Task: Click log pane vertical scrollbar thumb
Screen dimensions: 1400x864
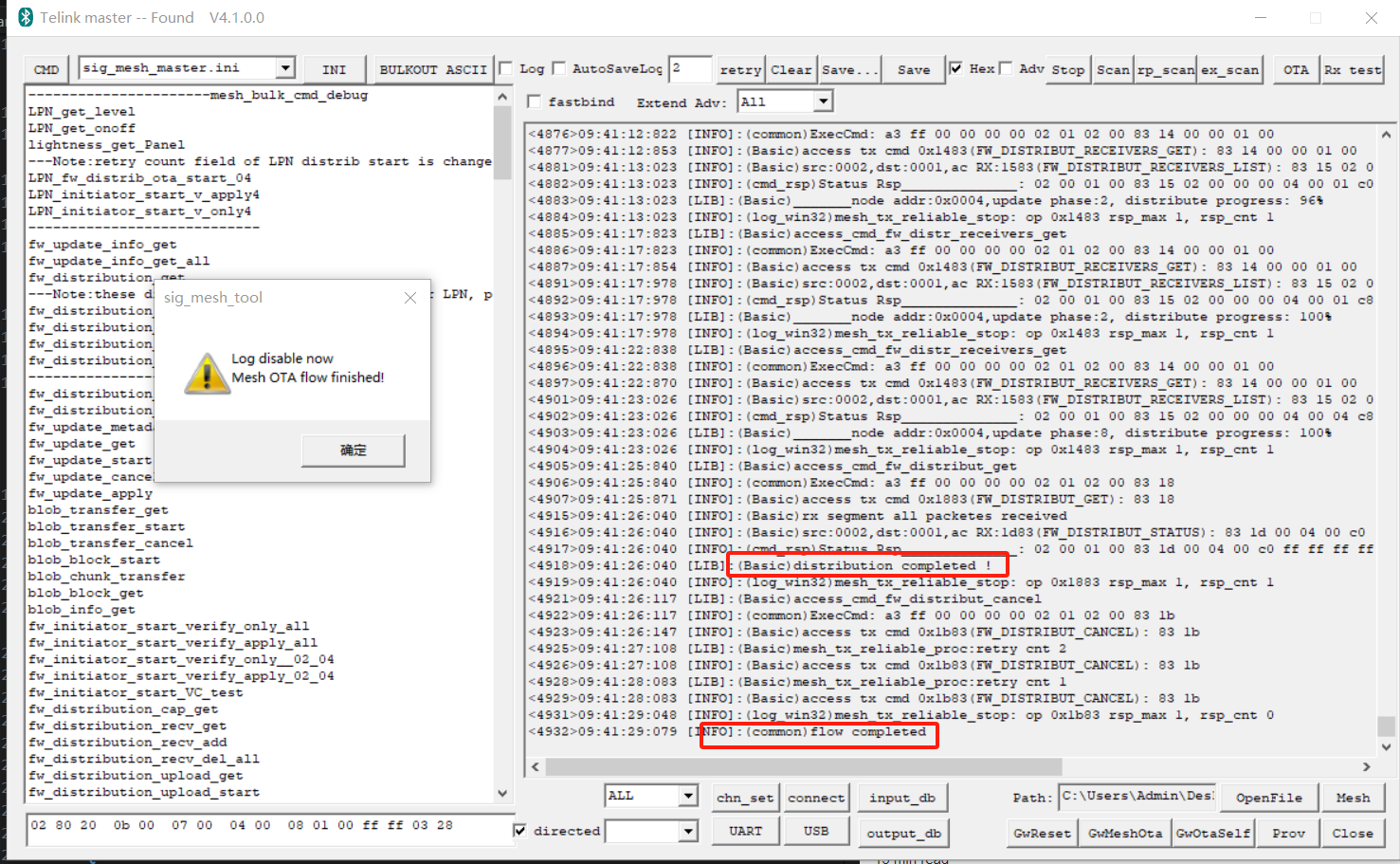Action: click(x=1387, y=726)
